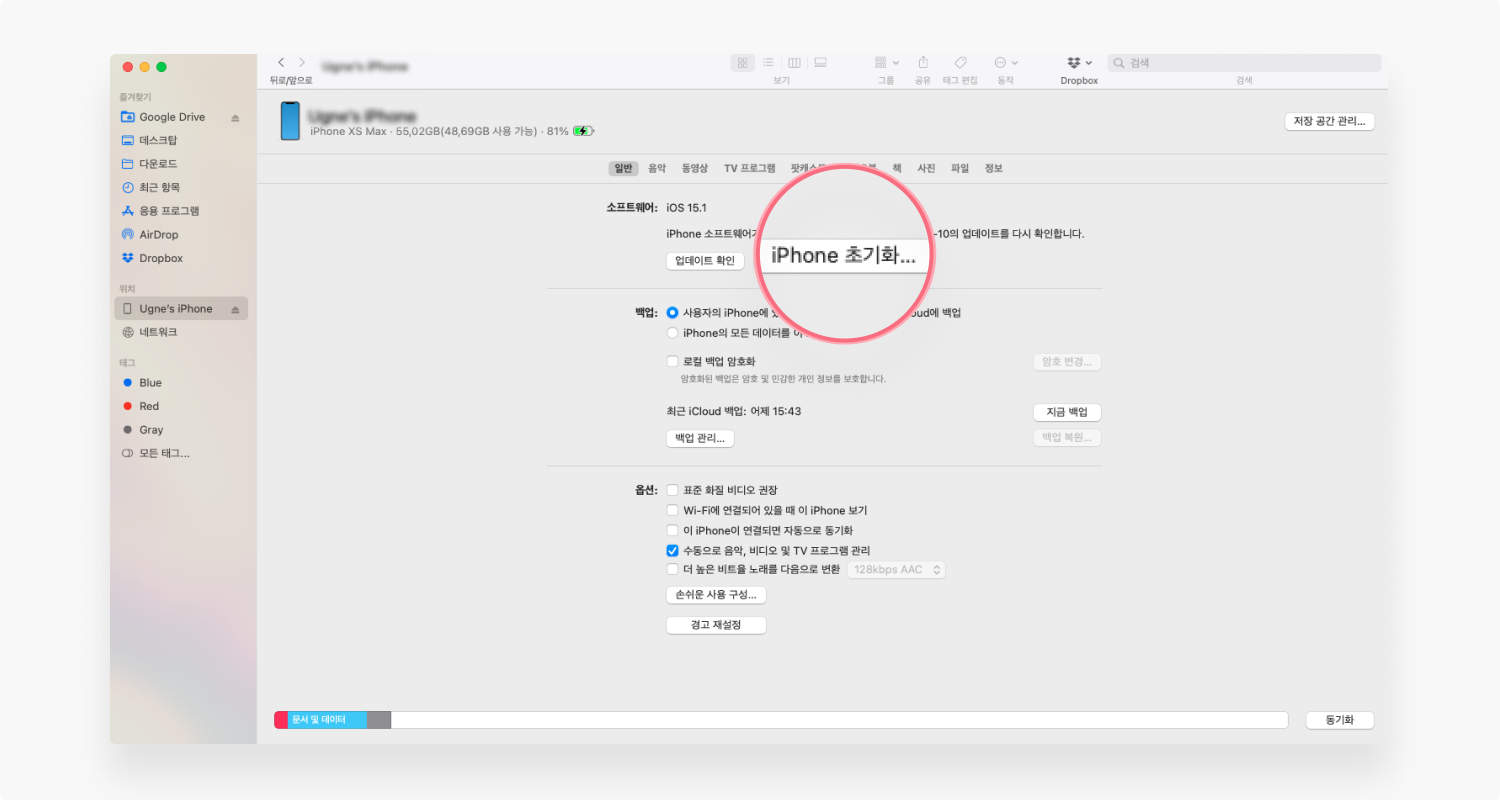Click the tag edit toolbar icon
1500x800 pixels.
[960, 62]
